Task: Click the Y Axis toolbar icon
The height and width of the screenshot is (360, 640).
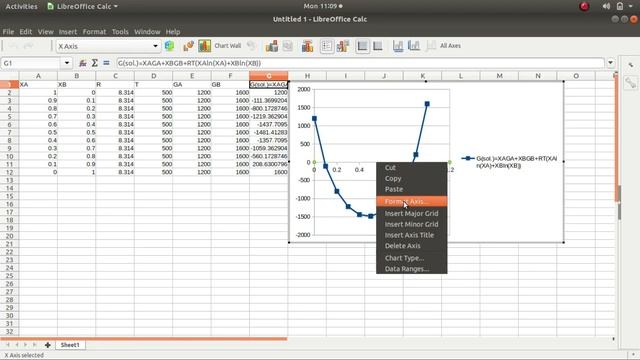Action: coord(414,46)
